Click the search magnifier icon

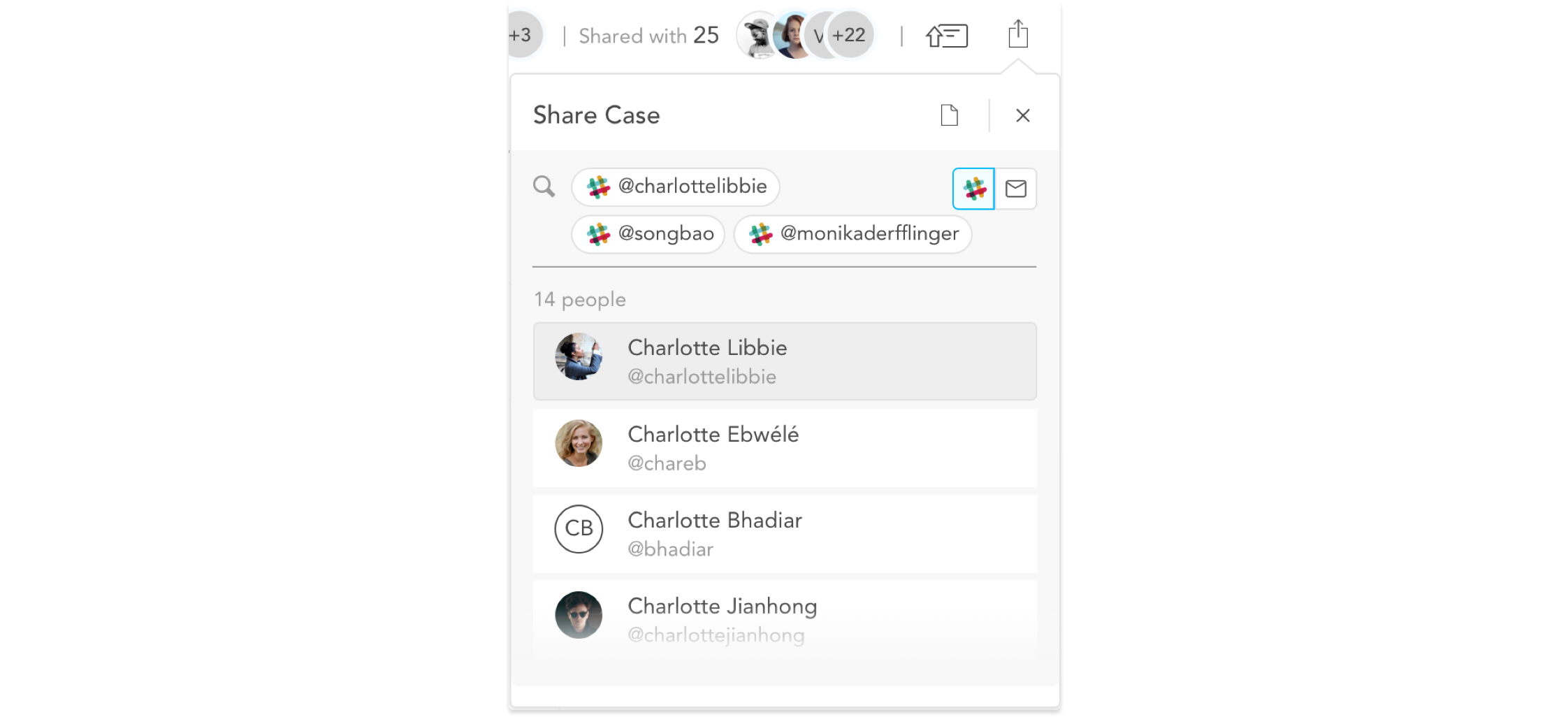(x=544, y=187)
